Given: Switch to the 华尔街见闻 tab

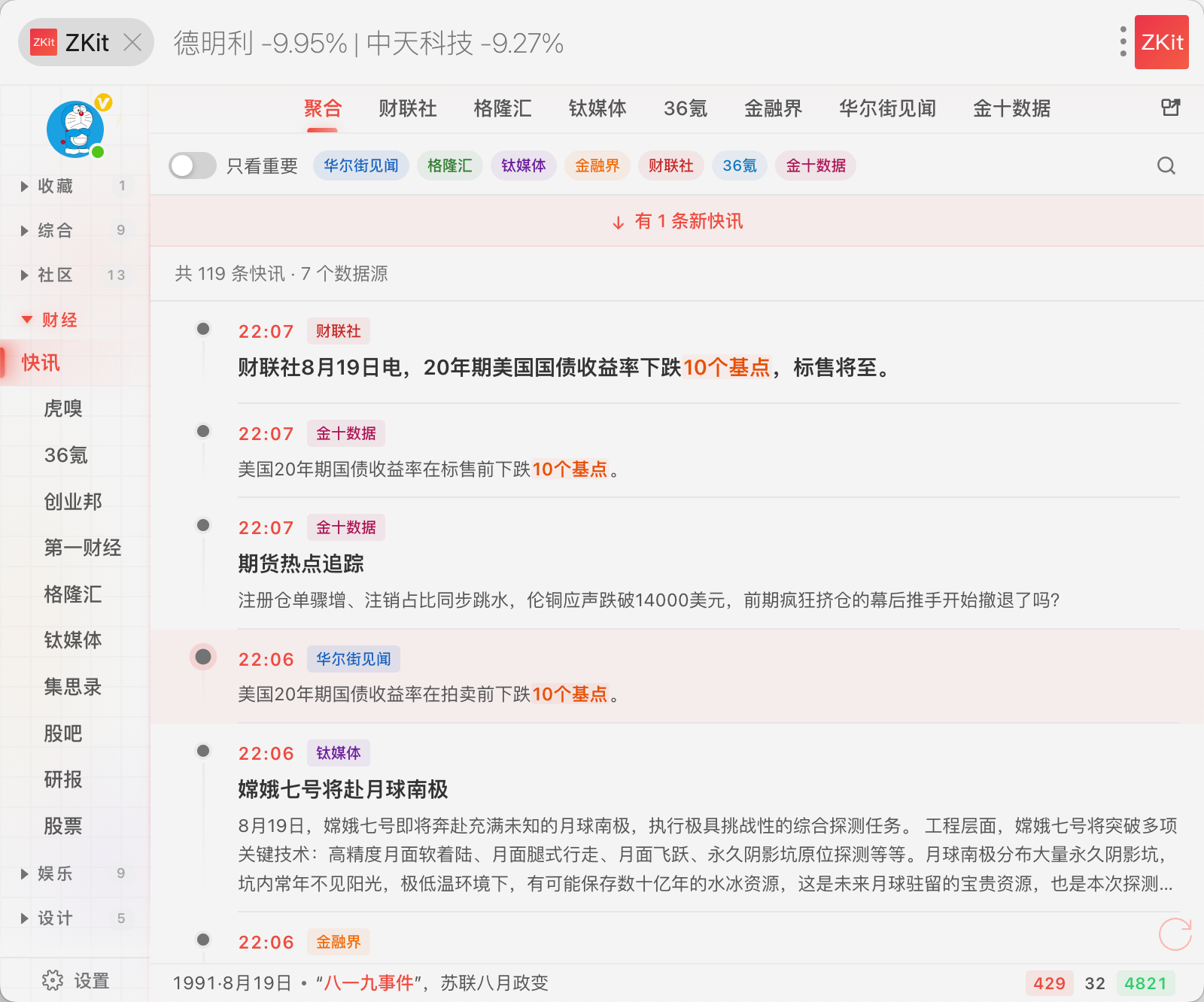Looking at the screenshot, I should (887, 108).
